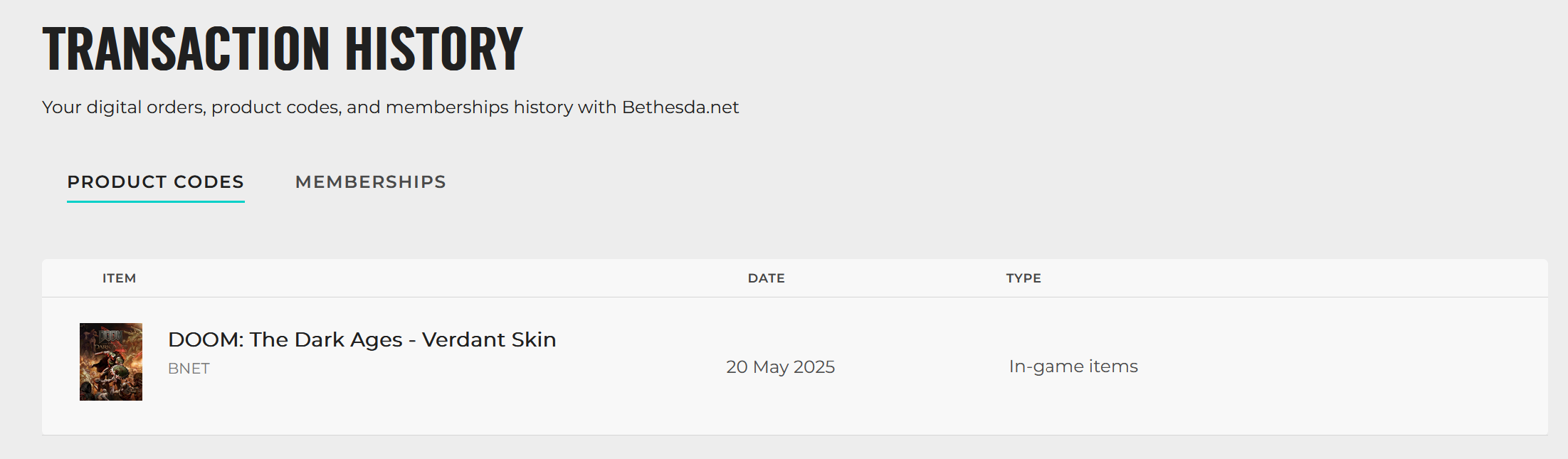Click Bethesda.net in the subtitle text
This screenshot has height=459, width=1568.
(x=680, y=107)
